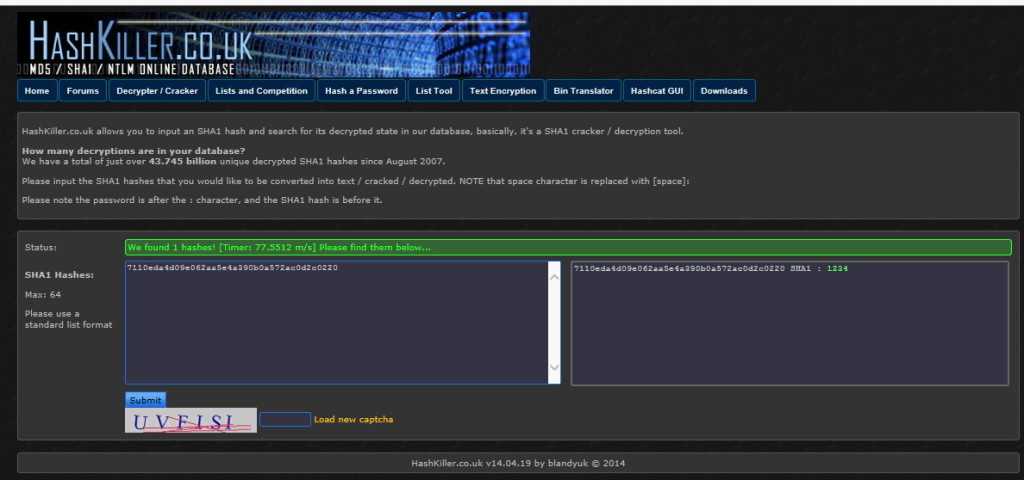Click the cracked result output box
This screenshot has height=480, width=1024.
point(790,323)
